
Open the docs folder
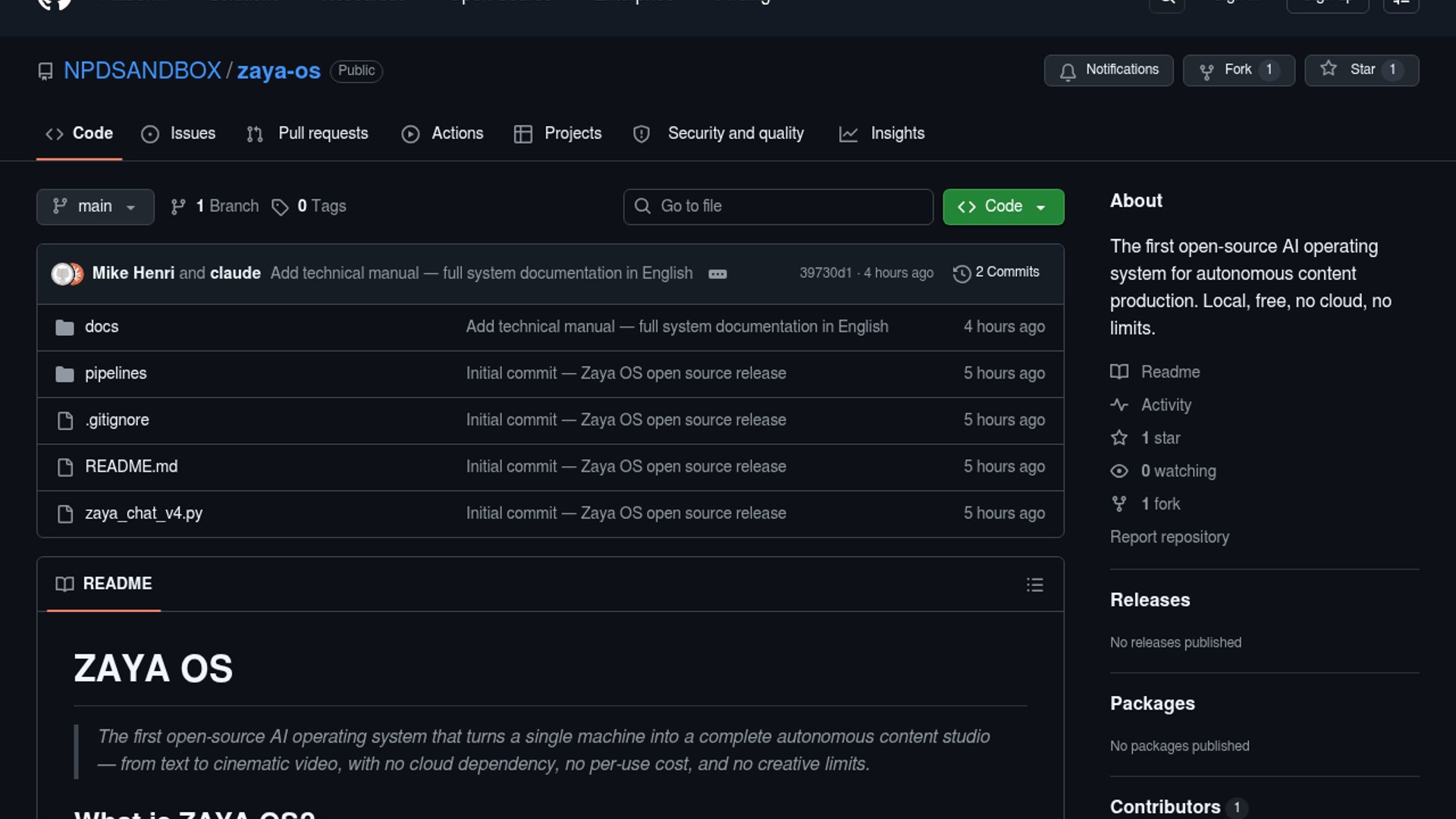click(102, 327)
